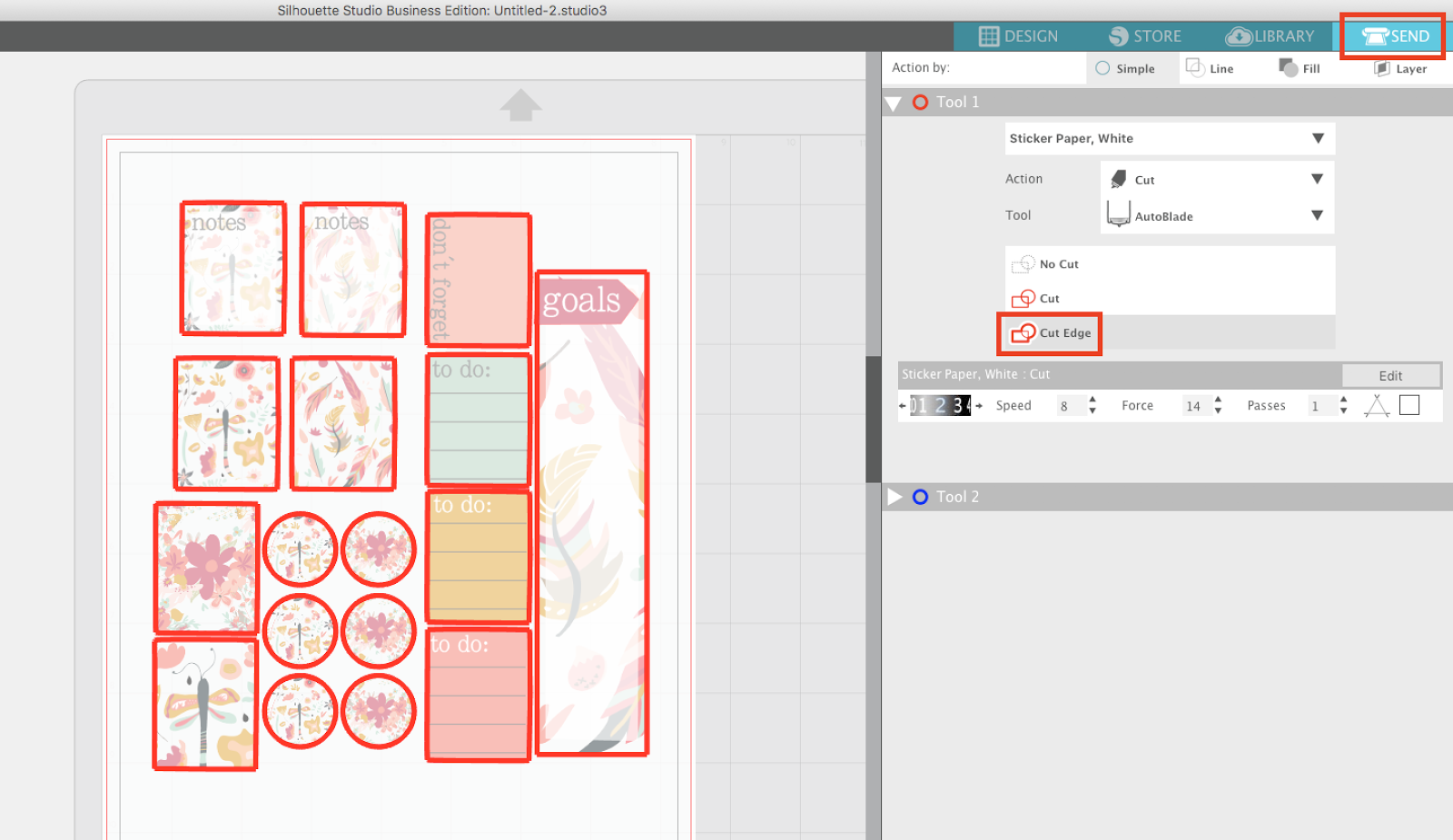
Task: Click the Tool 2 blue circle indicator
Action: [x=920, y=497]
